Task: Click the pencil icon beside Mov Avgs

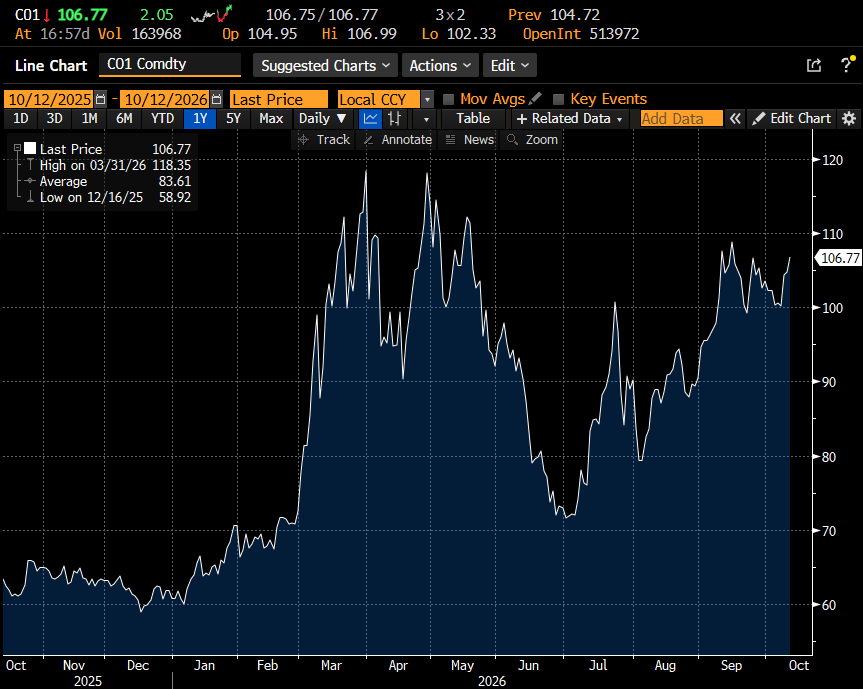Action: coord(534,99)
